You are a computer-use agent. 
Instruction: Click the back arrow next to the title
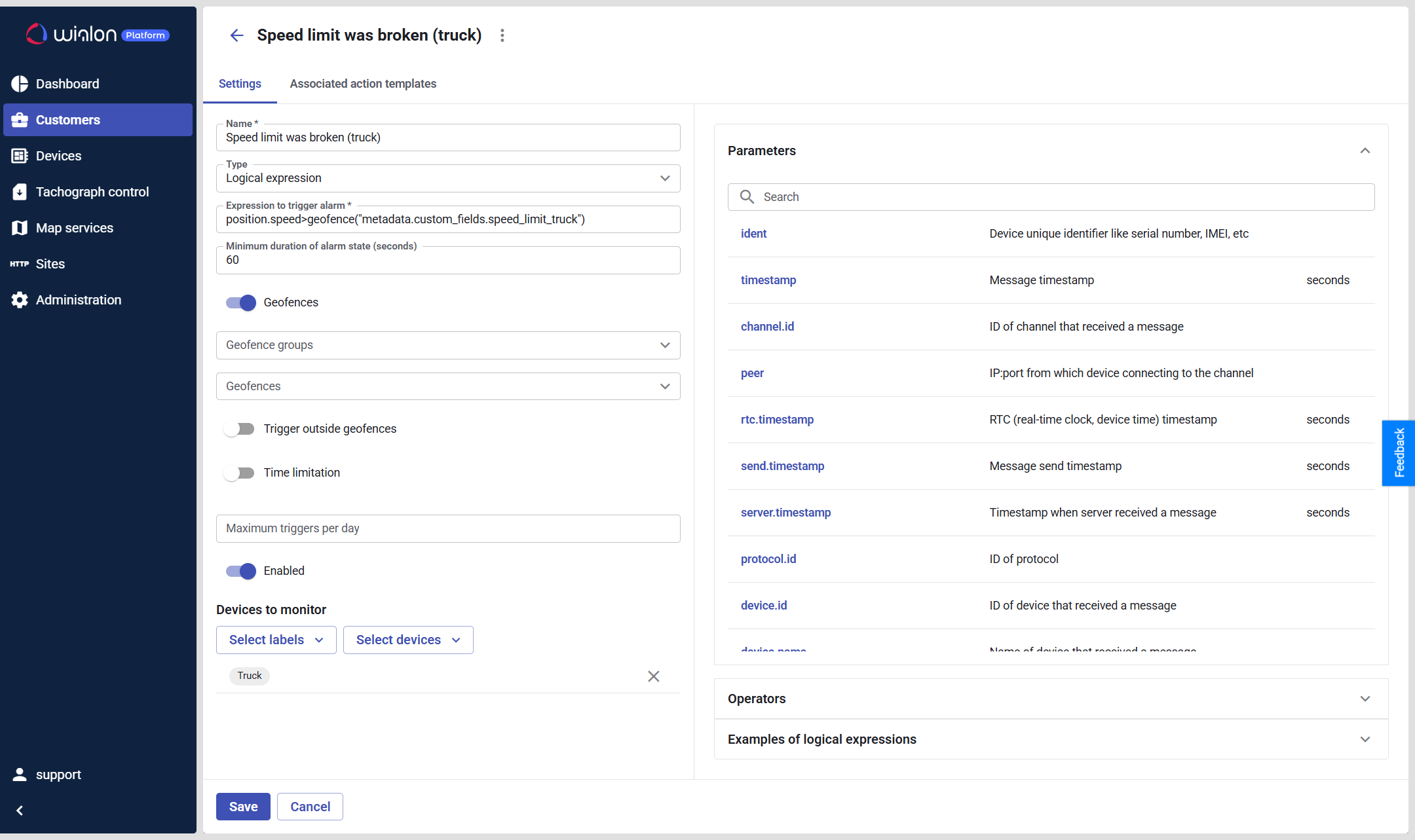point(236,35)
